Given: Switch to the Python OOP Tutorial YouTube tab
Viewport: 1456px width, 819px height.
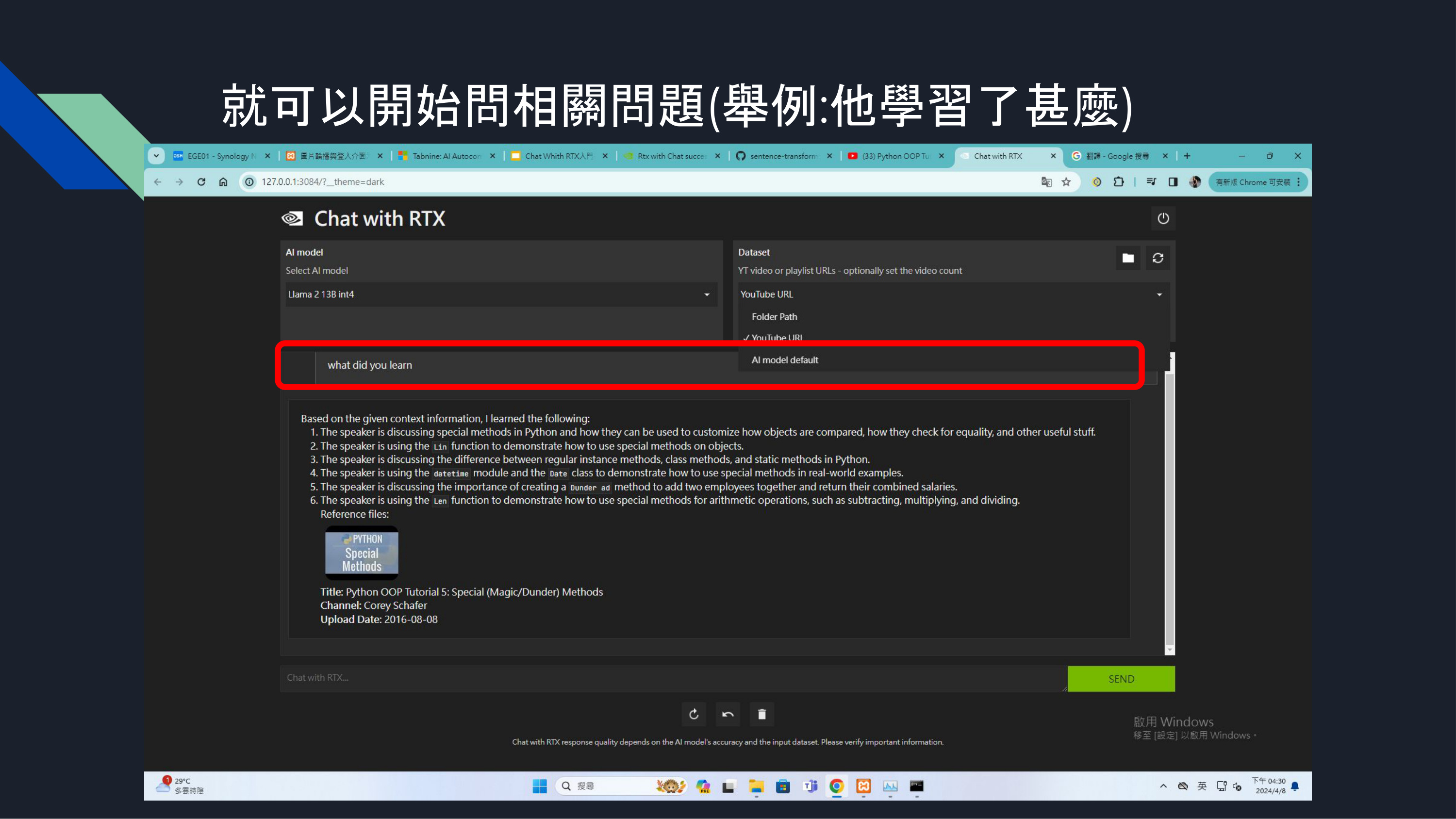Looking at the screenshot, I should 895,156.
